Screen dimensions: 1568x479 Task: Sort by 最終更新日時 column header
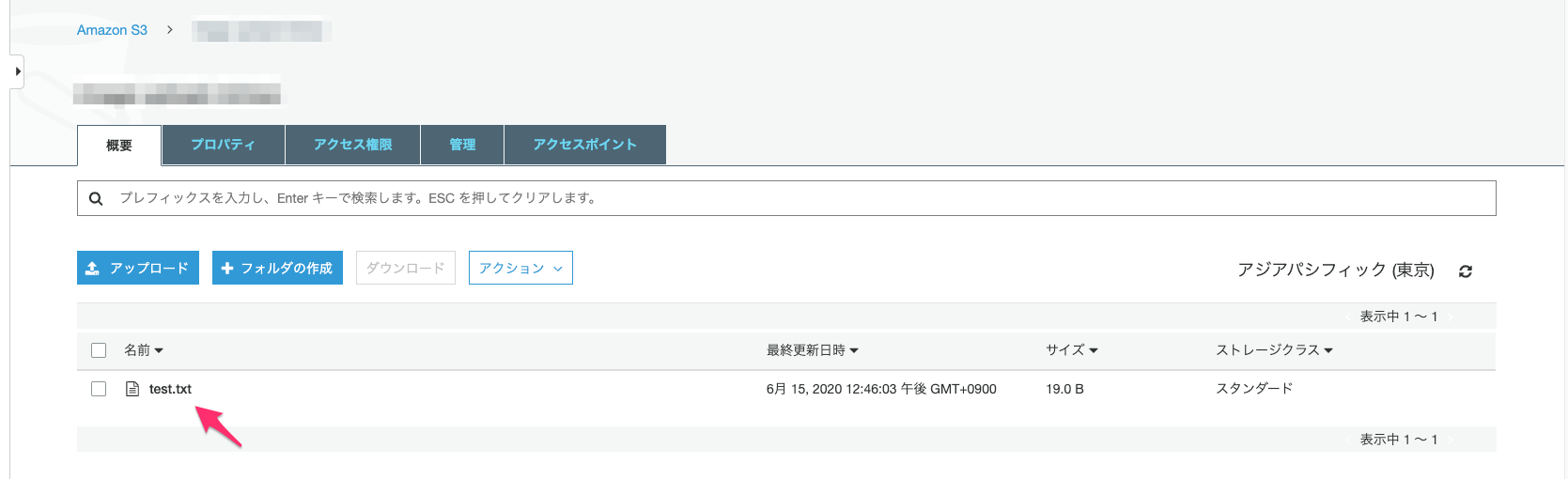(813, 350)
